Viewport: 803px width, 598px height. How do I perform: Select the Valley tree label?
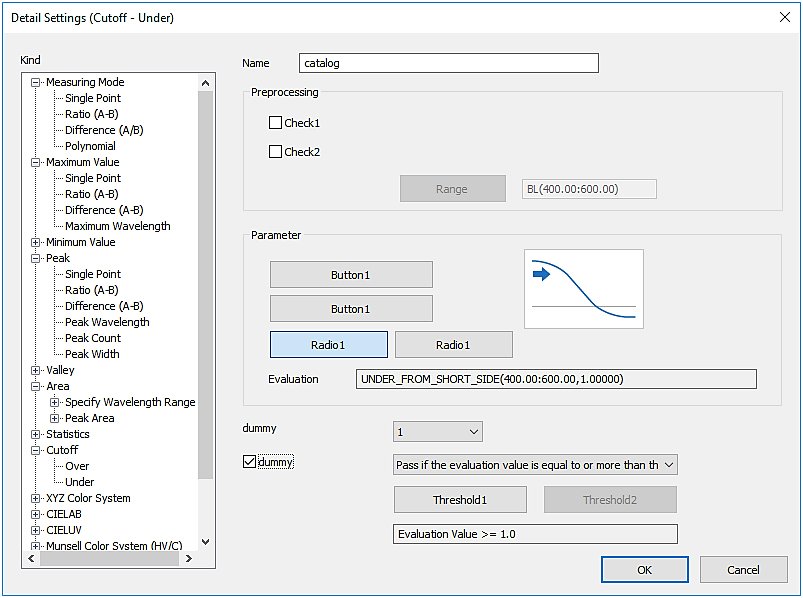60,370
